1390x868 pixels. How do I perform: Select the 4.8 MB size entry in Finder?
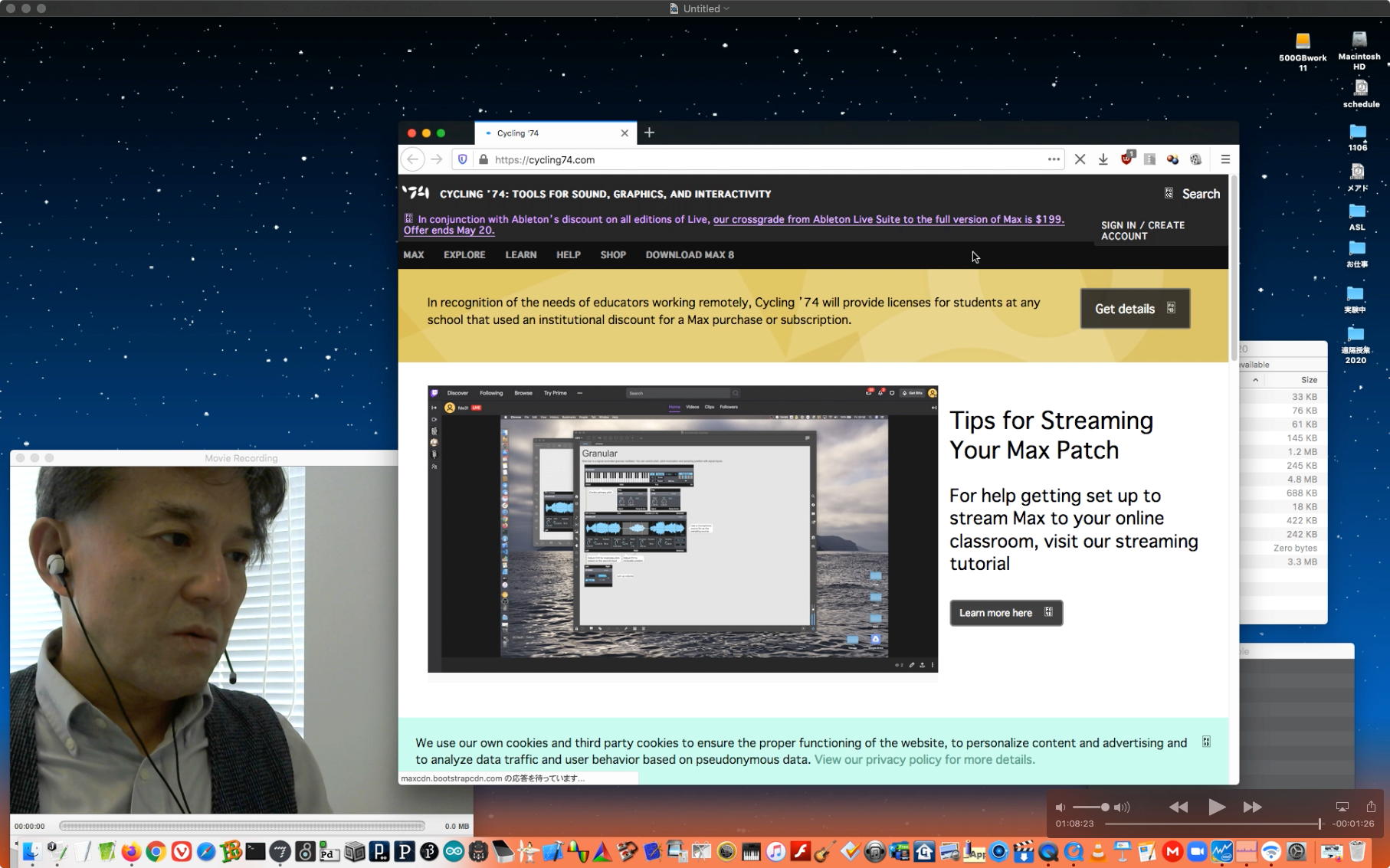(x=1302, y=480)
